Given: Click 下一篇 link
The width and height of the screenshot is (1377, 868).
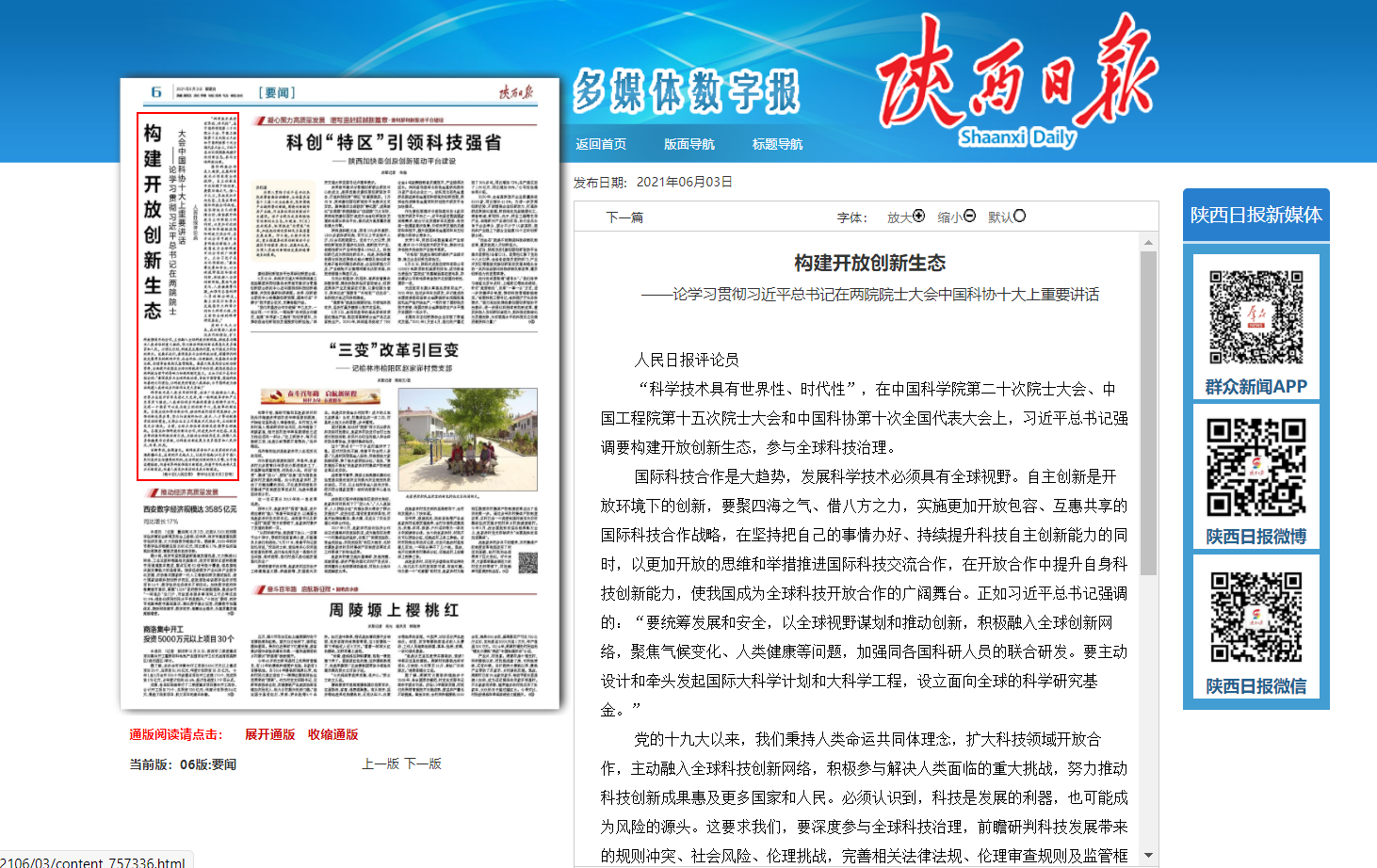Looking at the screenshot, I should [624, 217].
